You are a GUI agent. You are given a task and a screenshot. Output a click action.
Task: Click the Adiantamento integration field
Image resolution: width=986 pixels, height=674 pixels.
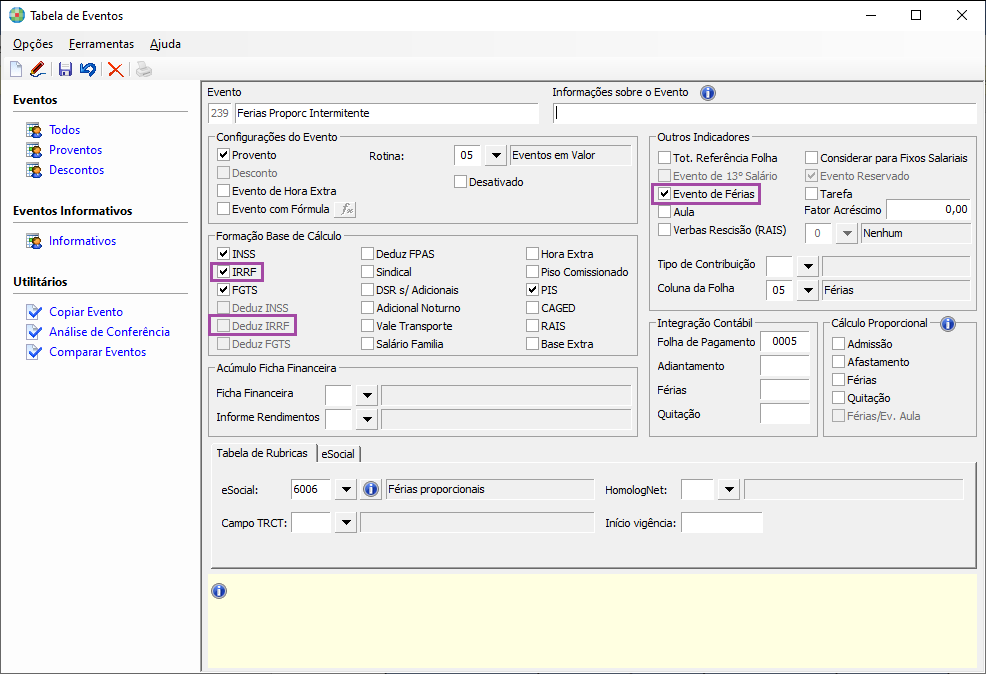pos(785,366)
